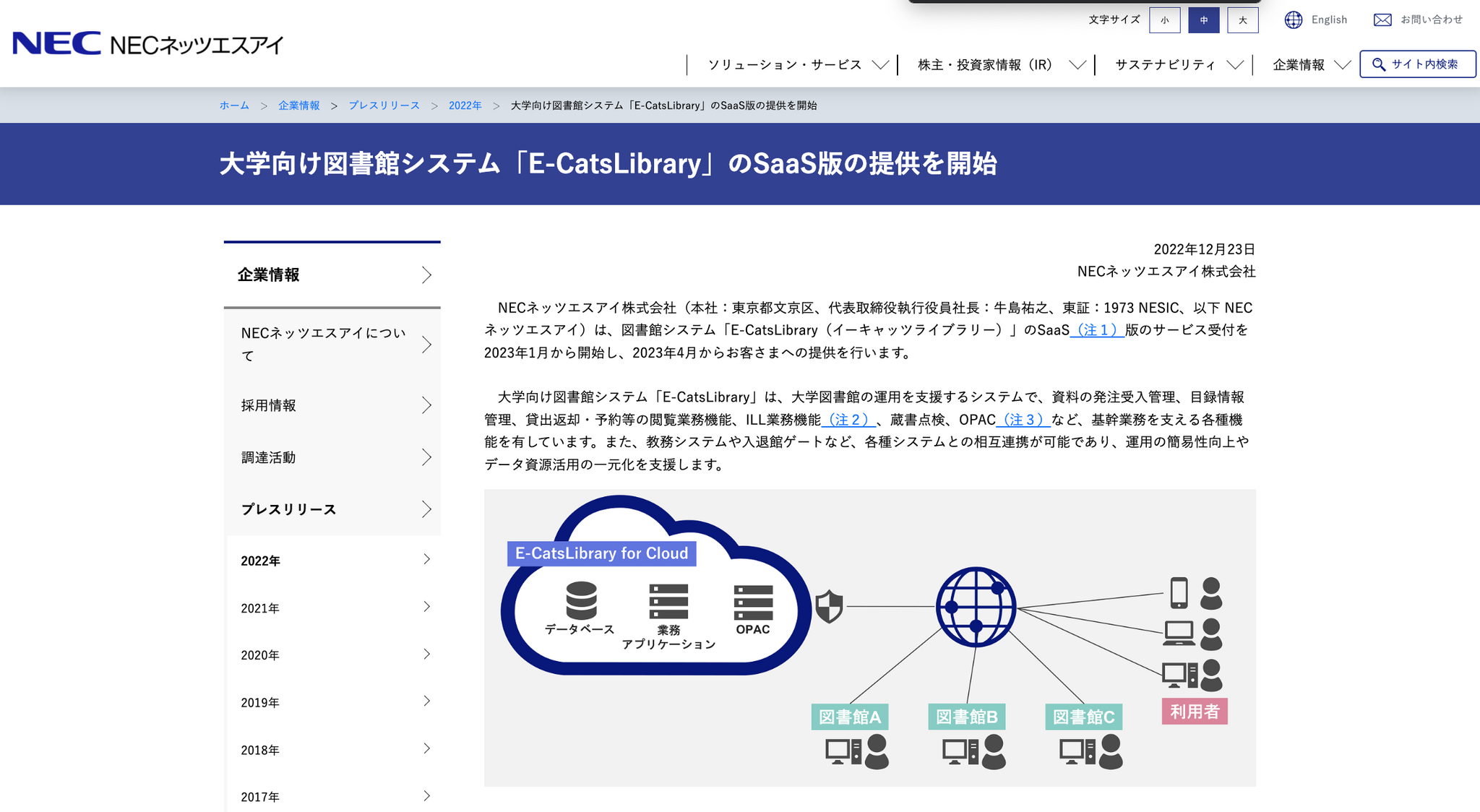
Task: Select 2021年 in the sidebar list
Action: point(333,608)
